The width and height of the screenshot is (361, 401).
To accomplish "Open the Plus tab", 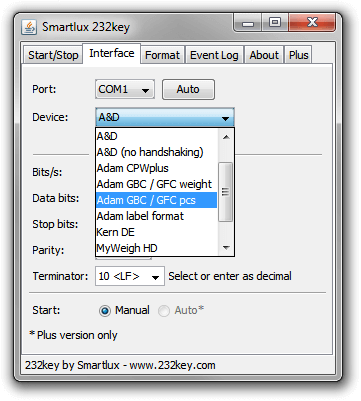I will coord(298,55).
